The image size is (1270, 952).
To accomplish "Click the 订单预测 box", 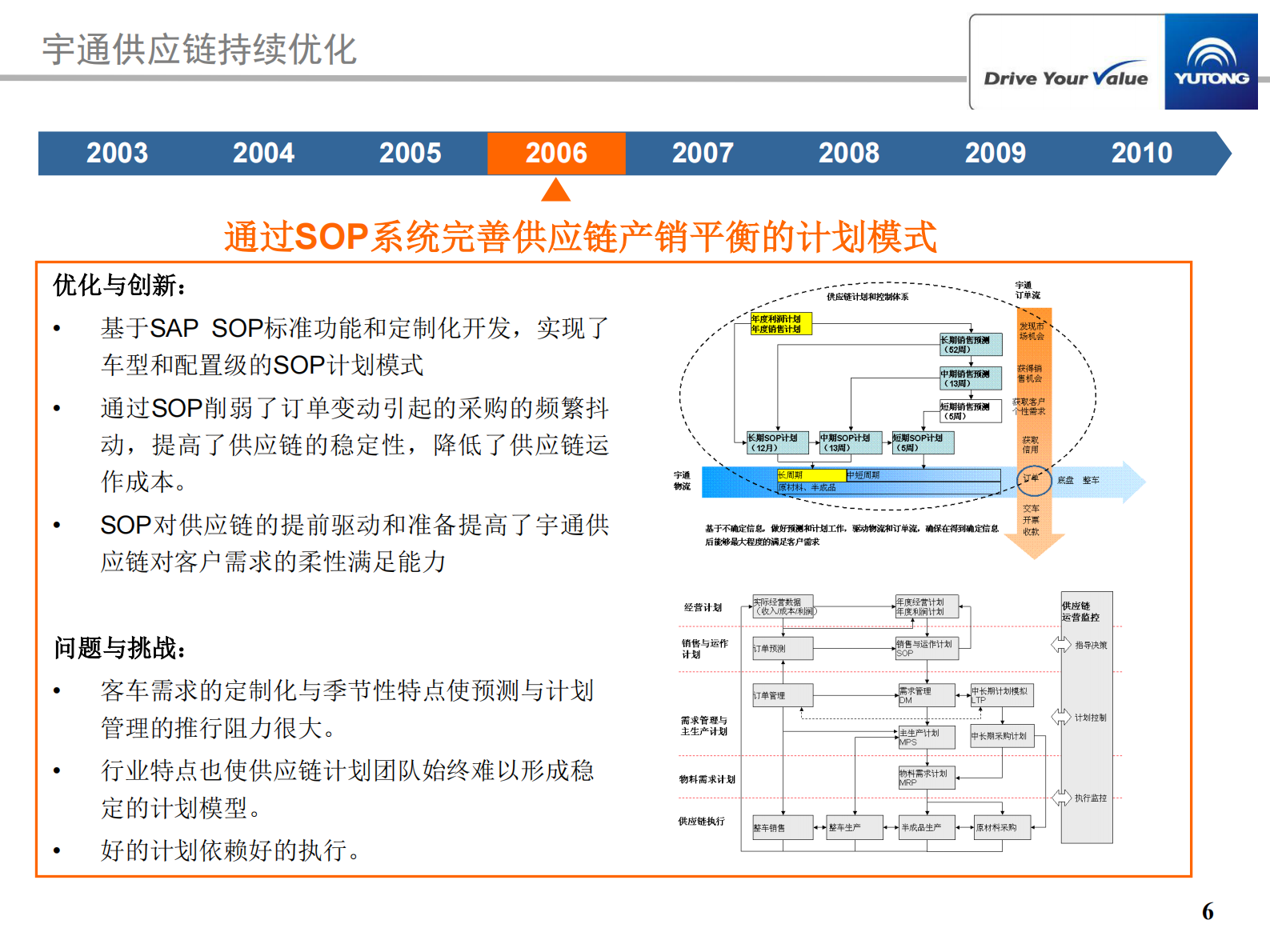I will pyautogui.click(x=783, y=648).
